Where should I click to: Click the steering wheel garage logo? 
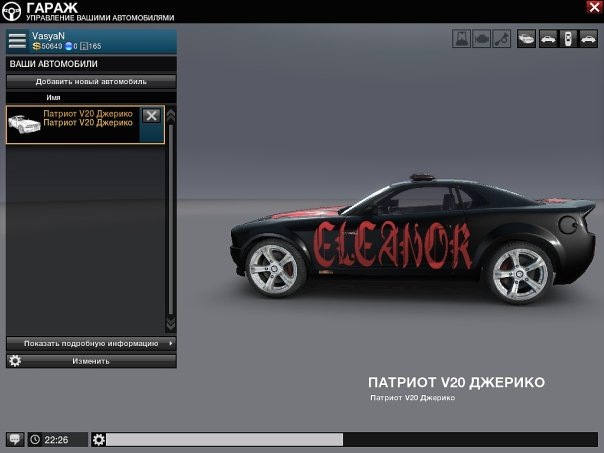pyautogui.click(x=13, y=11)
